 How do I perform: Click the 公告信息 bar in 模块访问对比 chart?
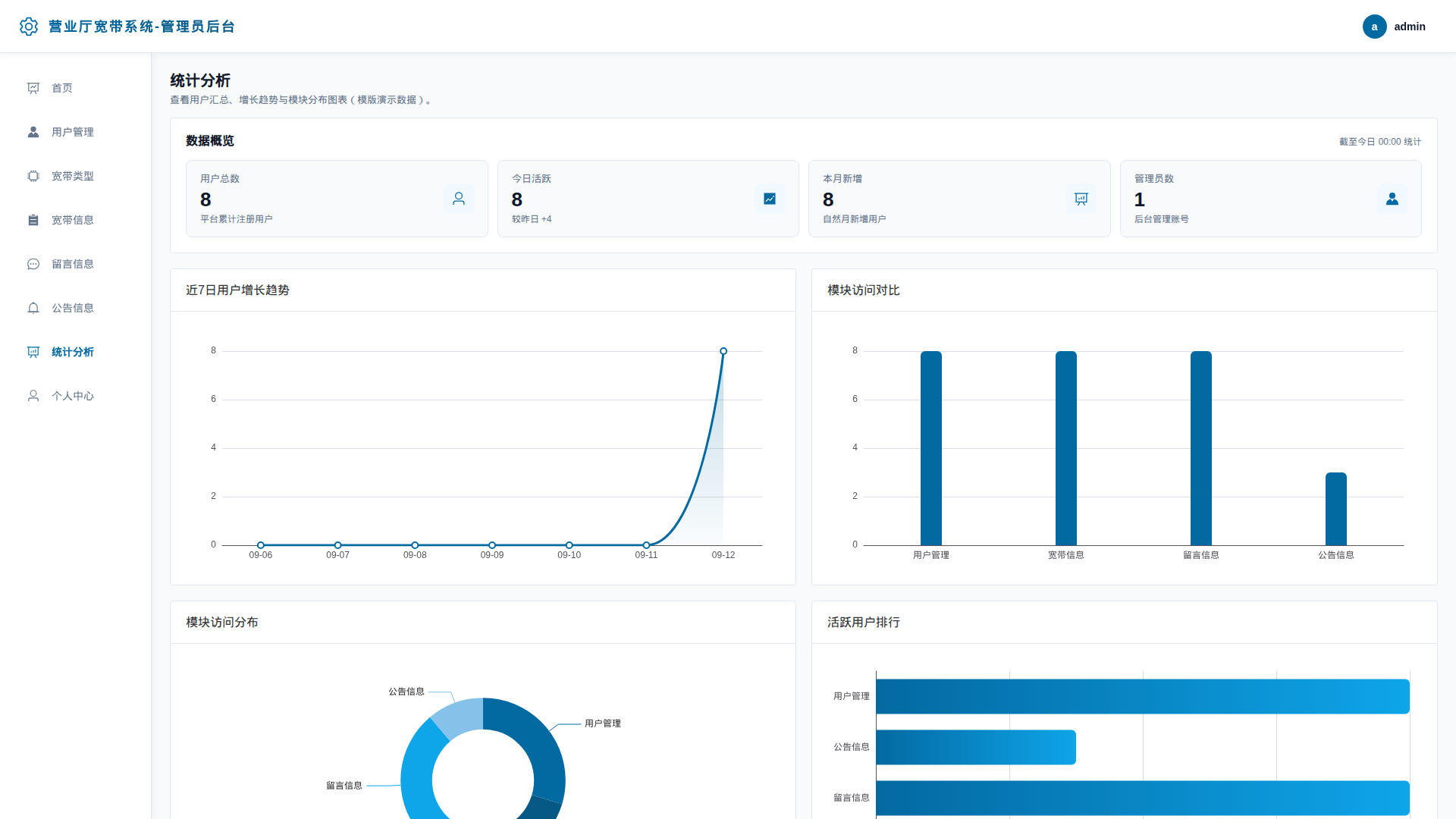pyautogui.click(x=1336, y=509)
